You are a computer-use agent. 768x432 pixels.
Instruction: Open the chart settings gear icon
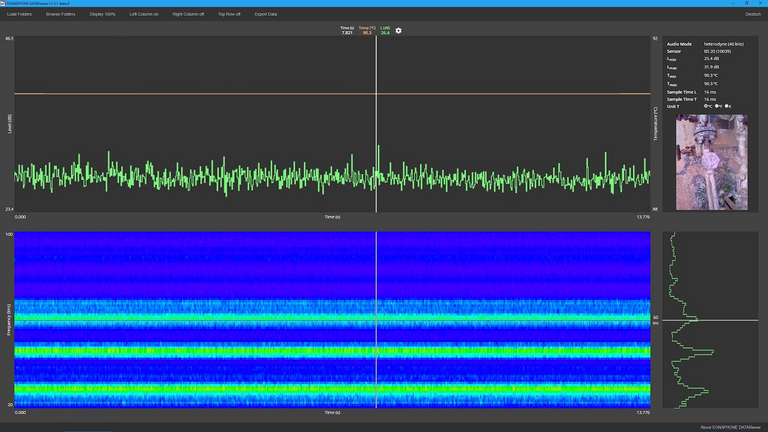(x=399, y=31)
